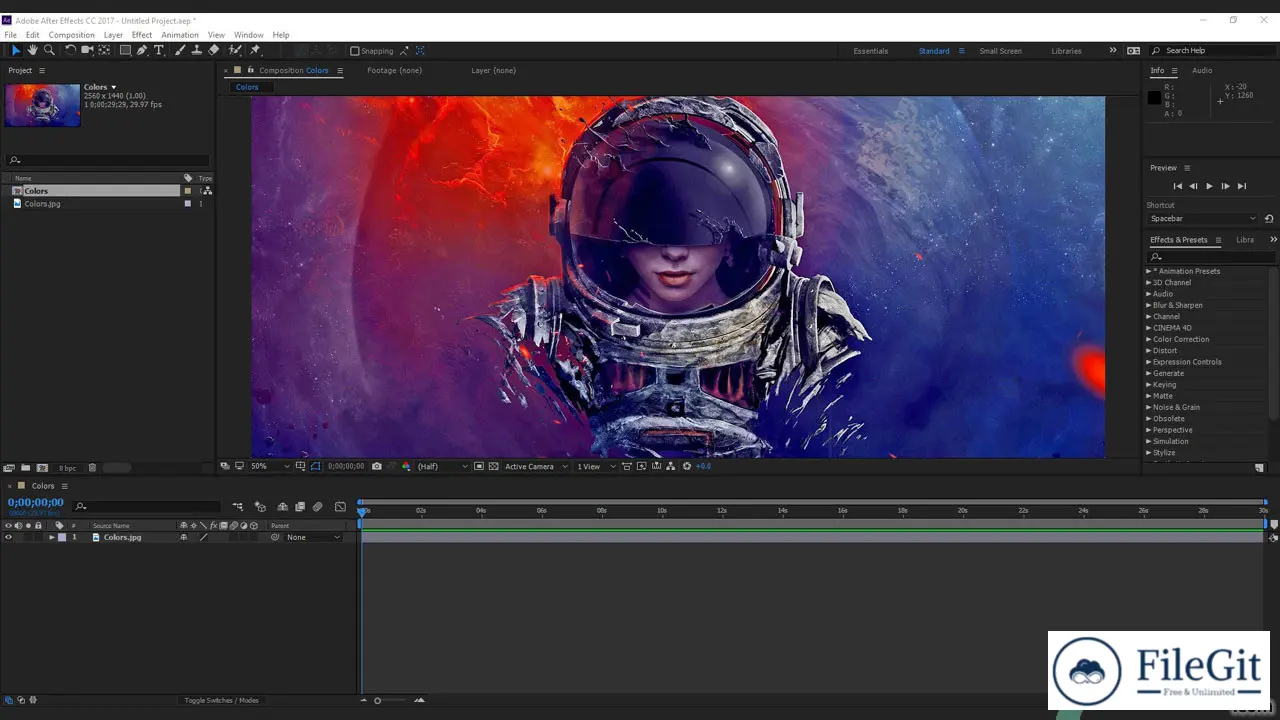Open the (Half) resolution dropdown
1280x720 pixels.
click(442, 466)
